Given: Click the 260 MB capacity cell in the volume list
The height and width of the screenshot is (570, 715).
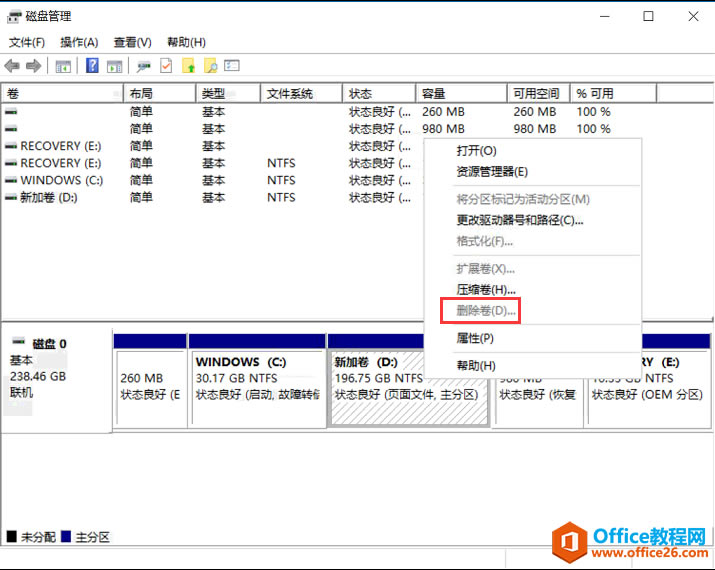Looking at the screenshot, I should coord(443,112).
